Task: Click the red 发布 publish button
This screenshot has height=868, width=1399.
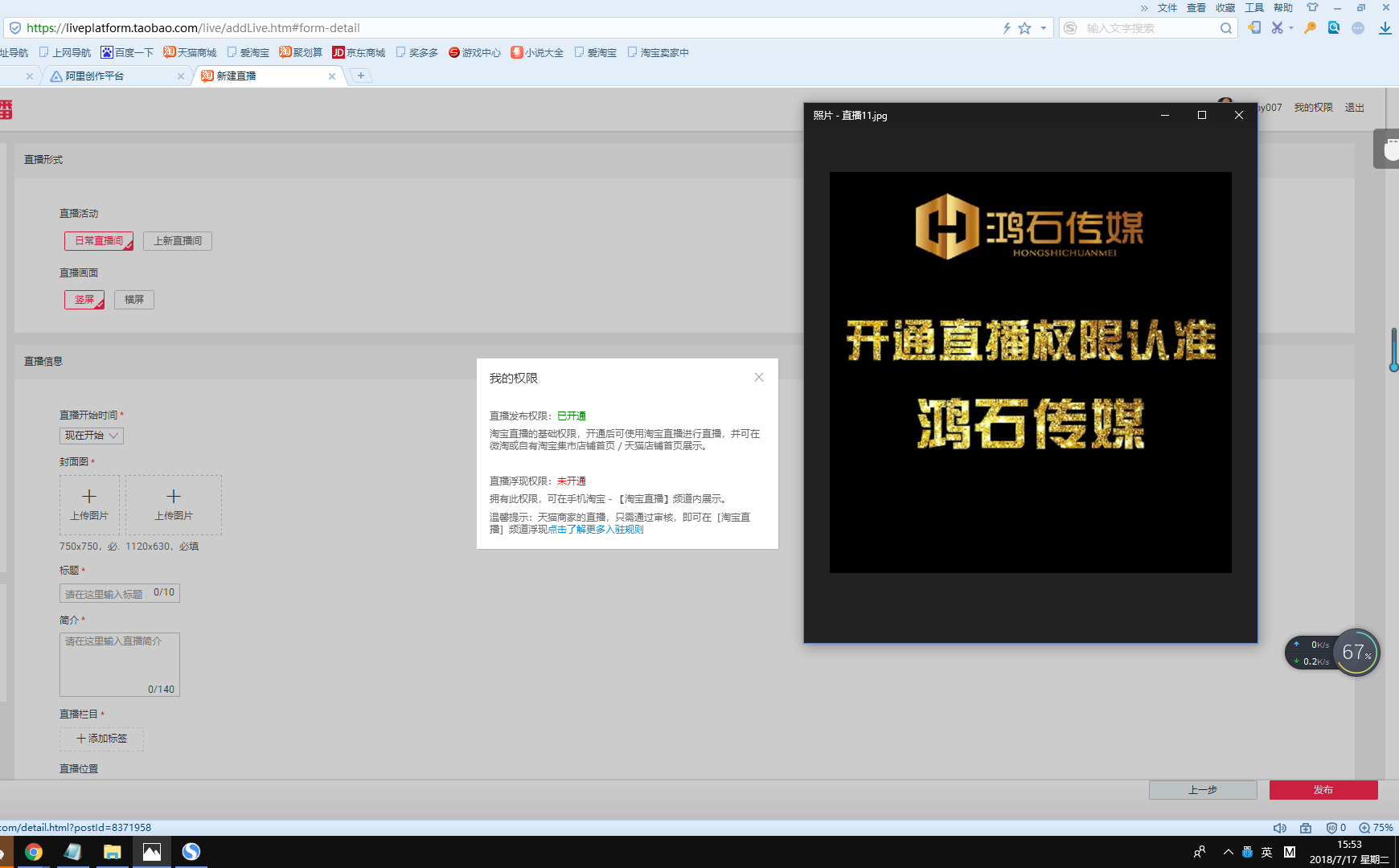Action: click(x=1323, y=790)
